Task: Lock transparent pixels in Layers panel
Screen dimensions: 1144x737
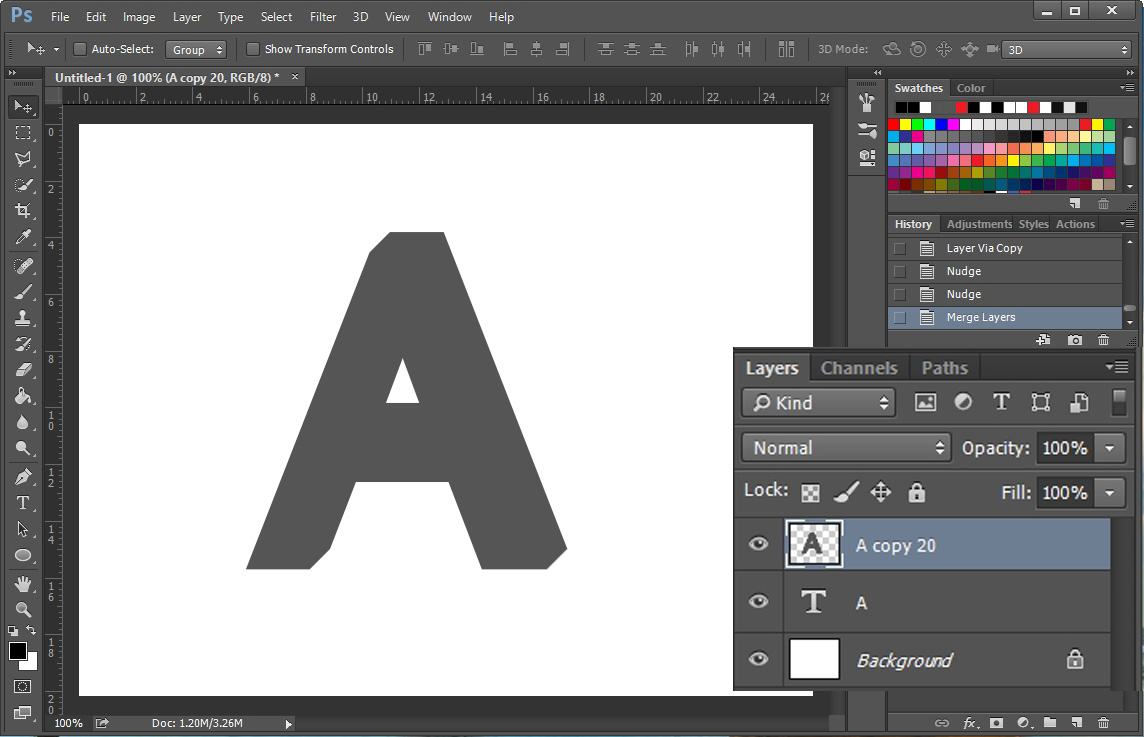Action: 810,493
